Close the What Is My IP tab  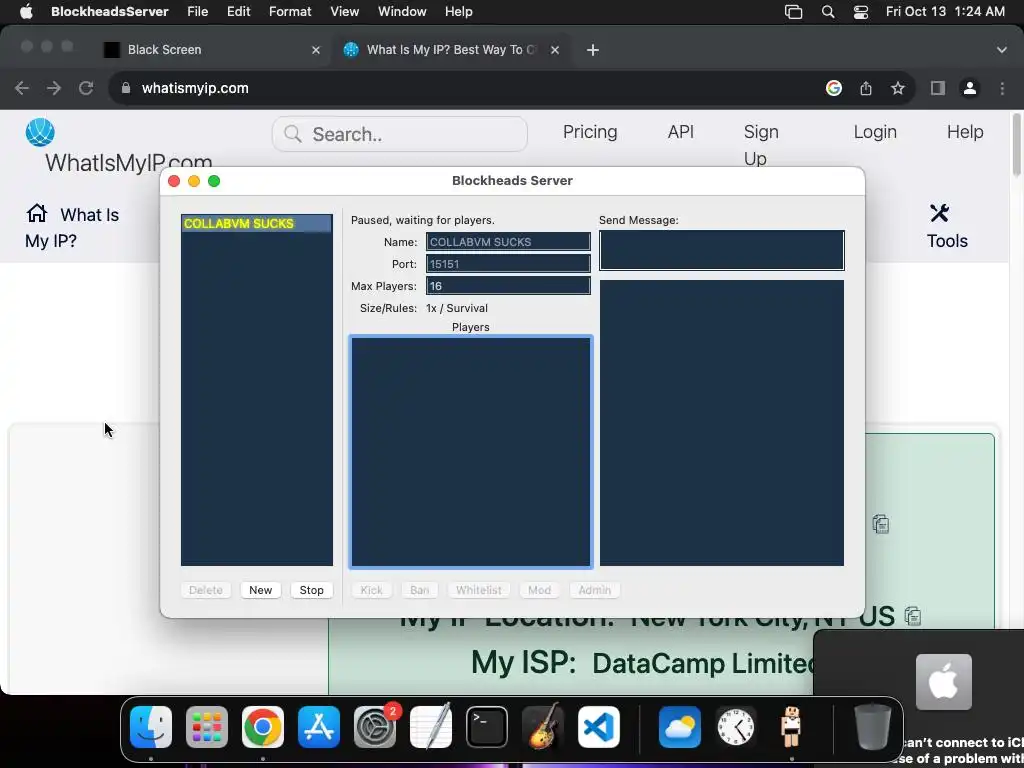(x=554, y=50)
